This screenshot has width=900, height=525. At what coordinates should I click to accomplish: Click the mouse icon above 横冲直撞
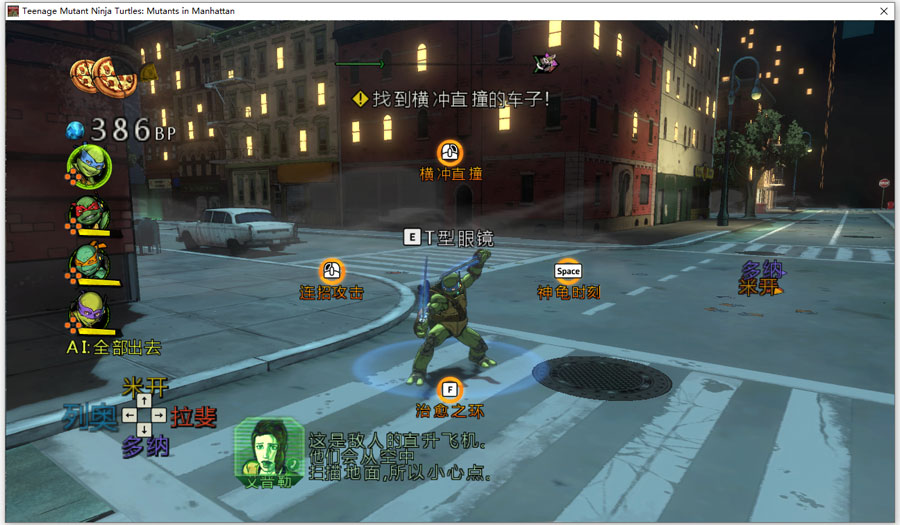click(x=450, y=153)
